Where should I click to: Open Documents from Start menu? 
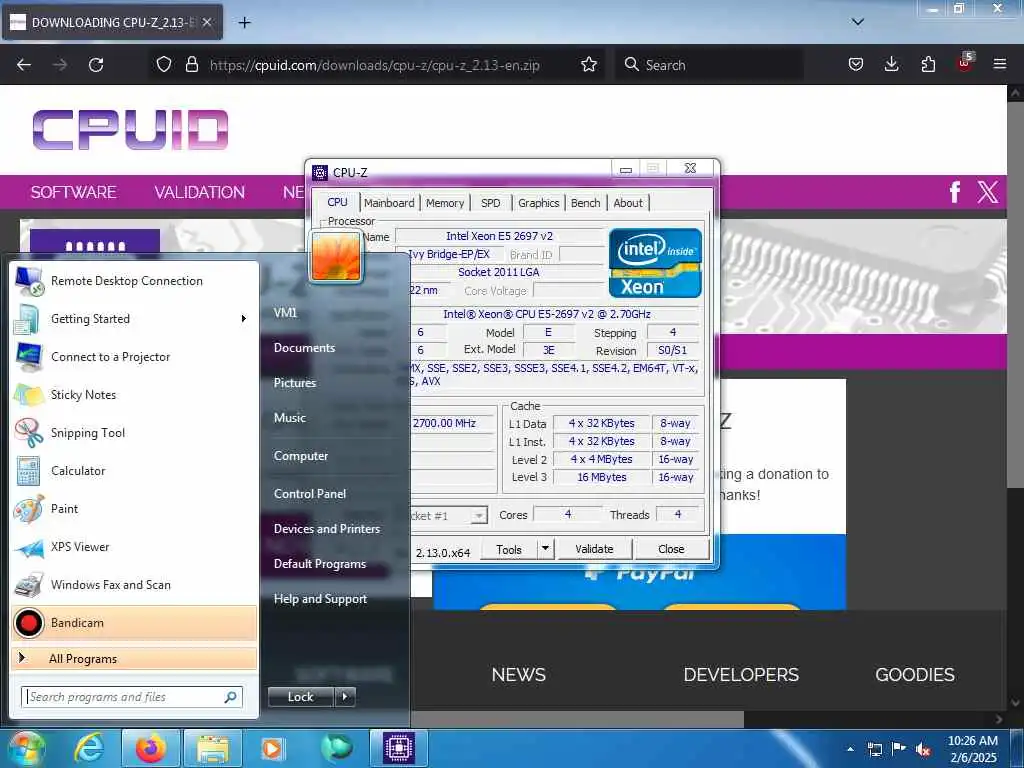(304, 347)
